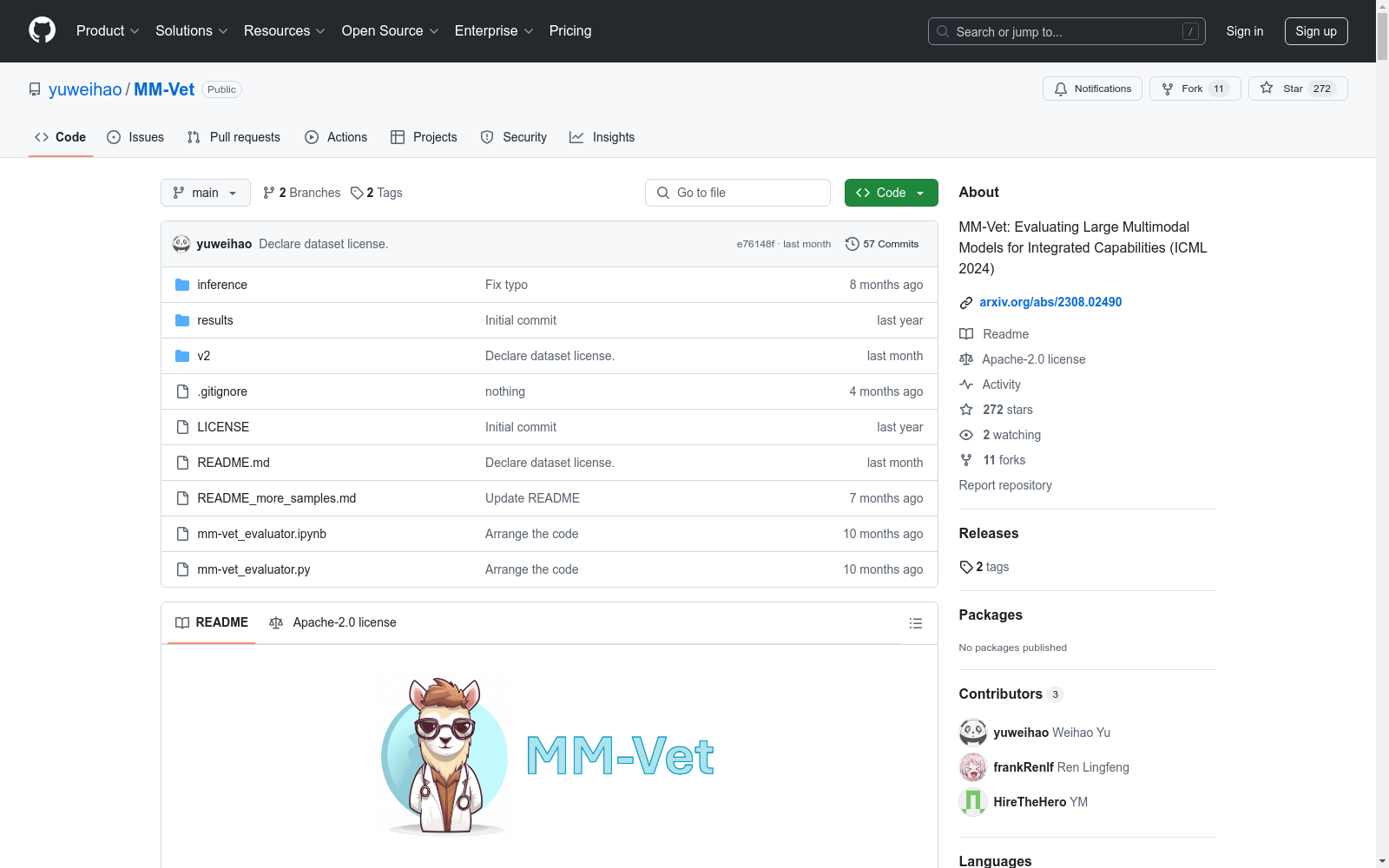
Task: Click the GitHub logo icon
Action: tap(42, 30)
